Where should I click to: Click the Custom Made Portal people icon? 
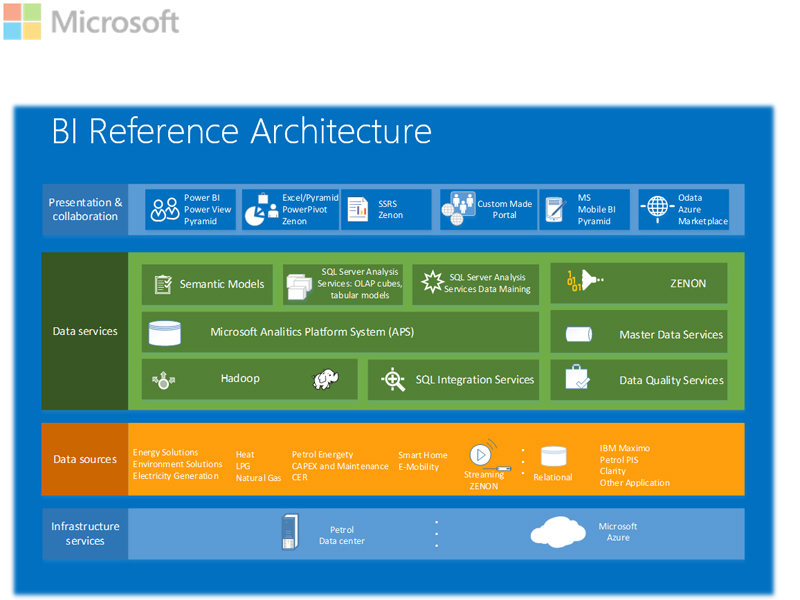pyautogui.click(x=458, y=208)
